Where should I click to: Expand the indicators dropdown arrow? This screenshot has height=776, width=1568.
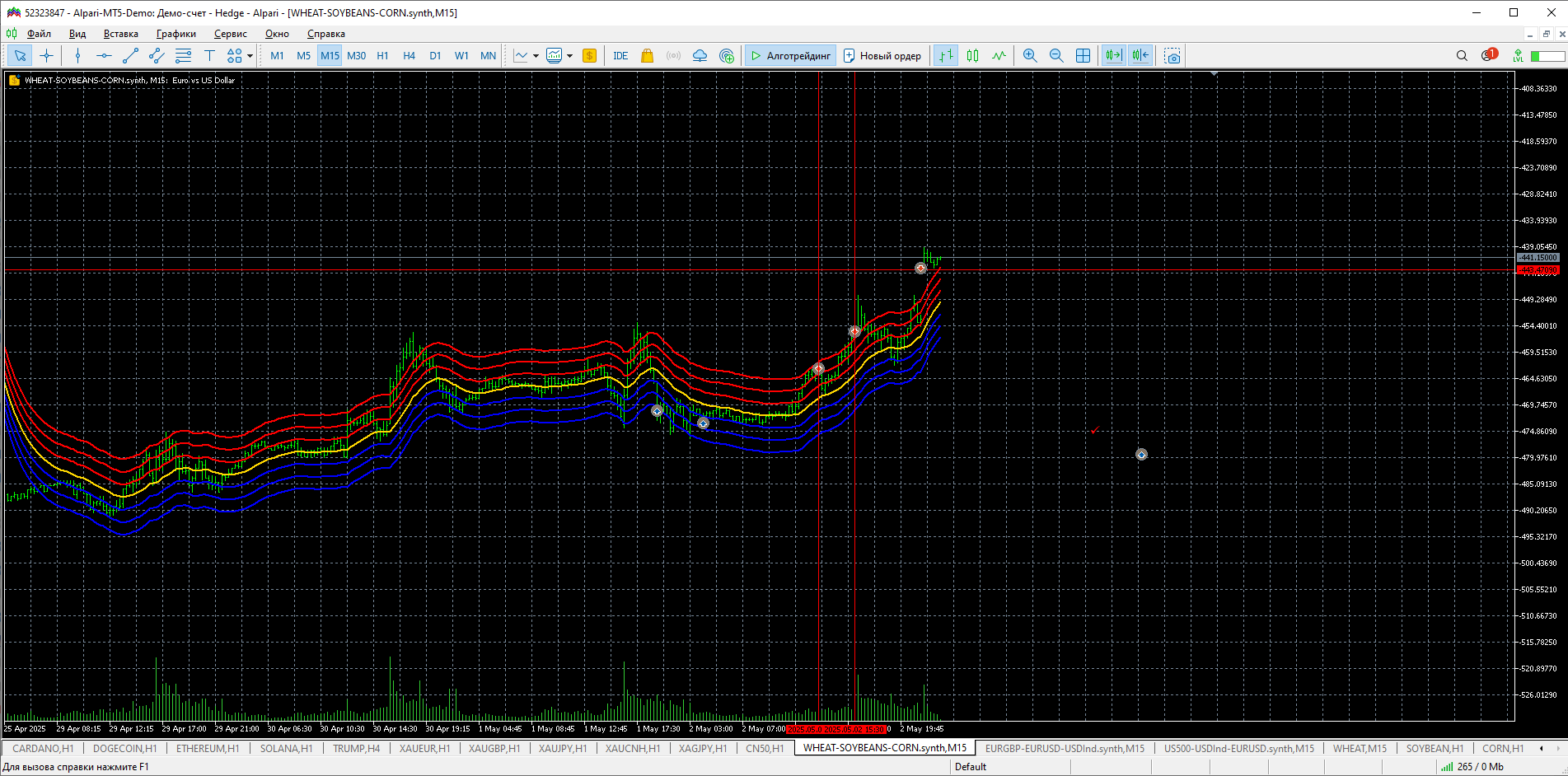536,56
